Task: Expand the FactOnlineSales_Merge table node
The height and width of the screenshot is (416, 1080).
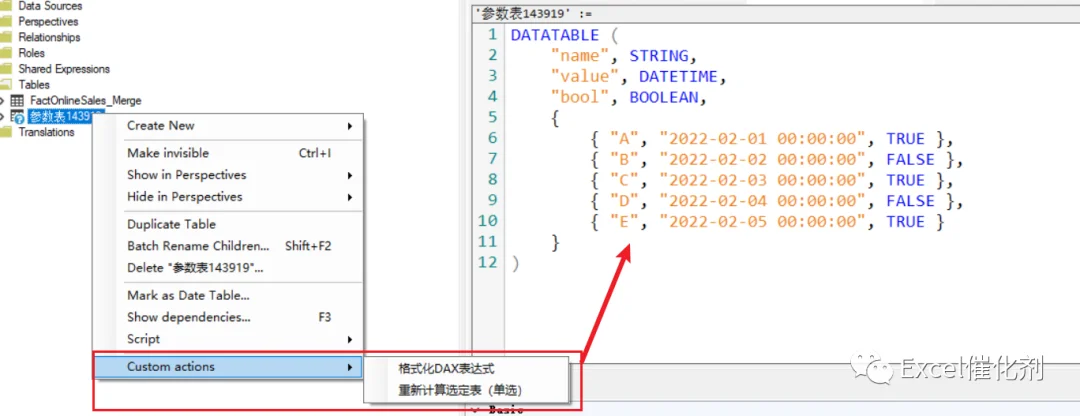Action: pyautogui.click(x=3, y=101)
